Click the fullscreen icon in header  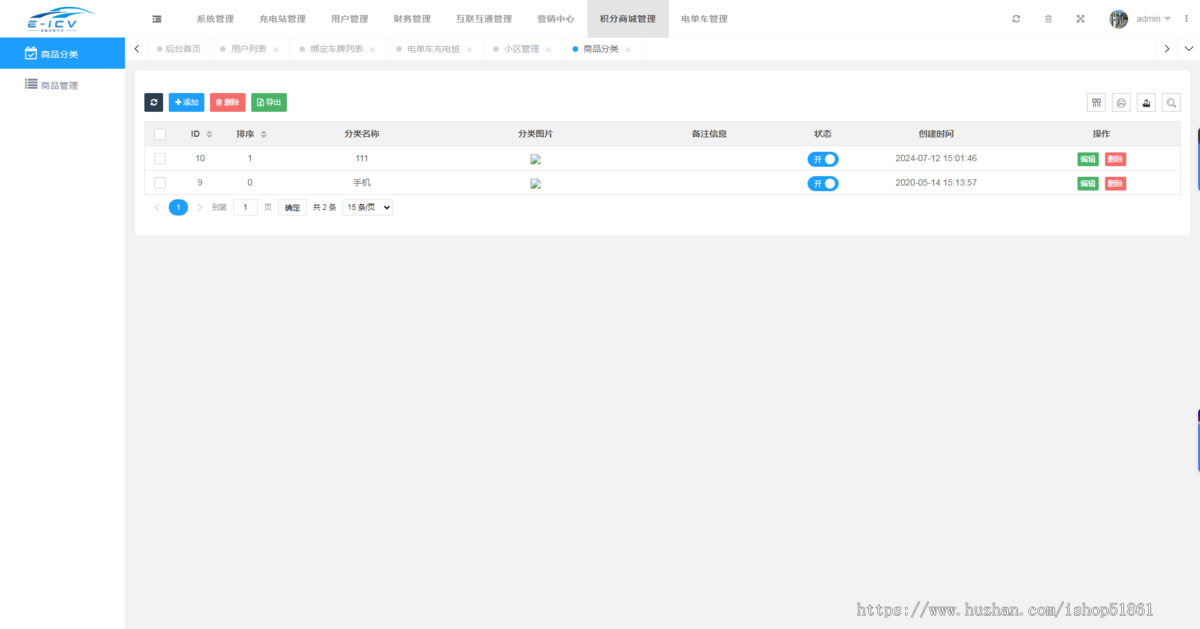(1080, 19)
